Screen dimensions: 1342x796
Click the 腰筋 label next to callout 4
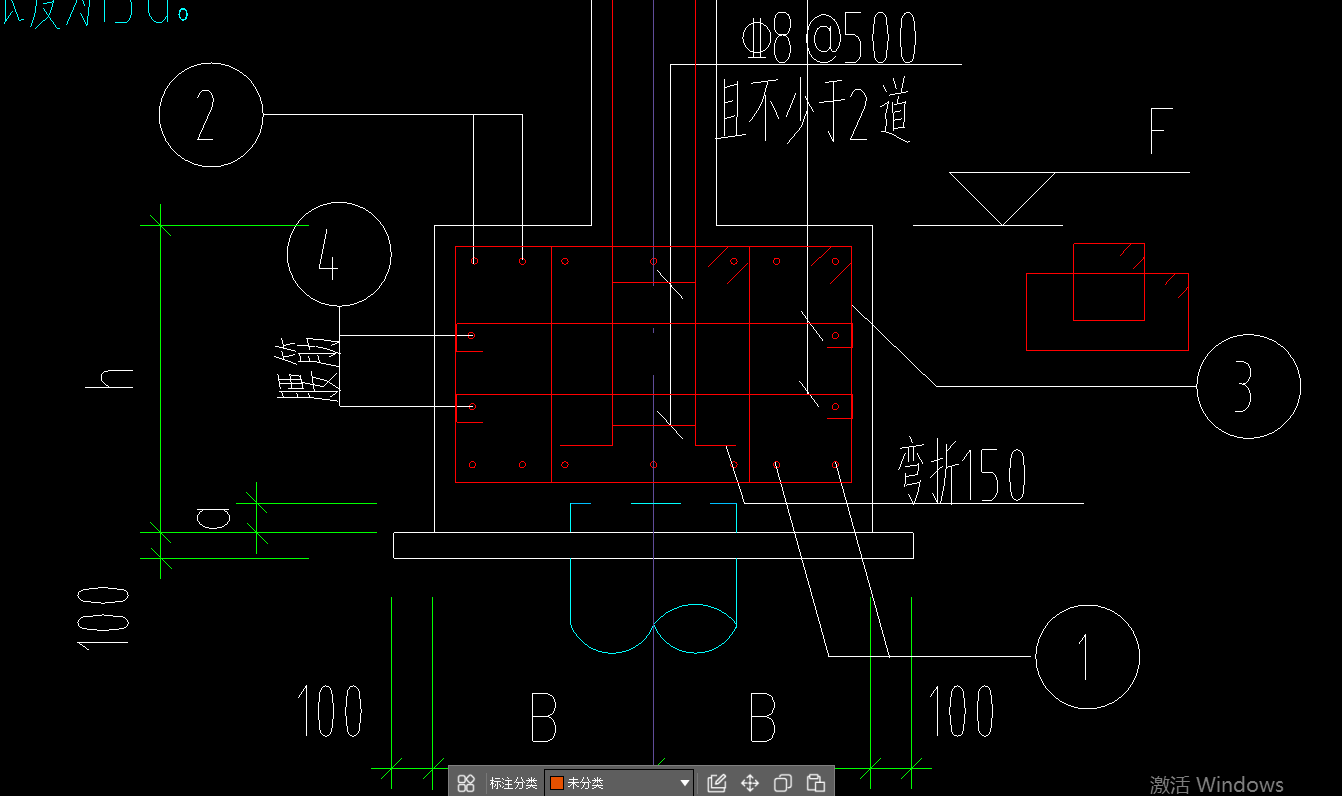coord(308,372)
